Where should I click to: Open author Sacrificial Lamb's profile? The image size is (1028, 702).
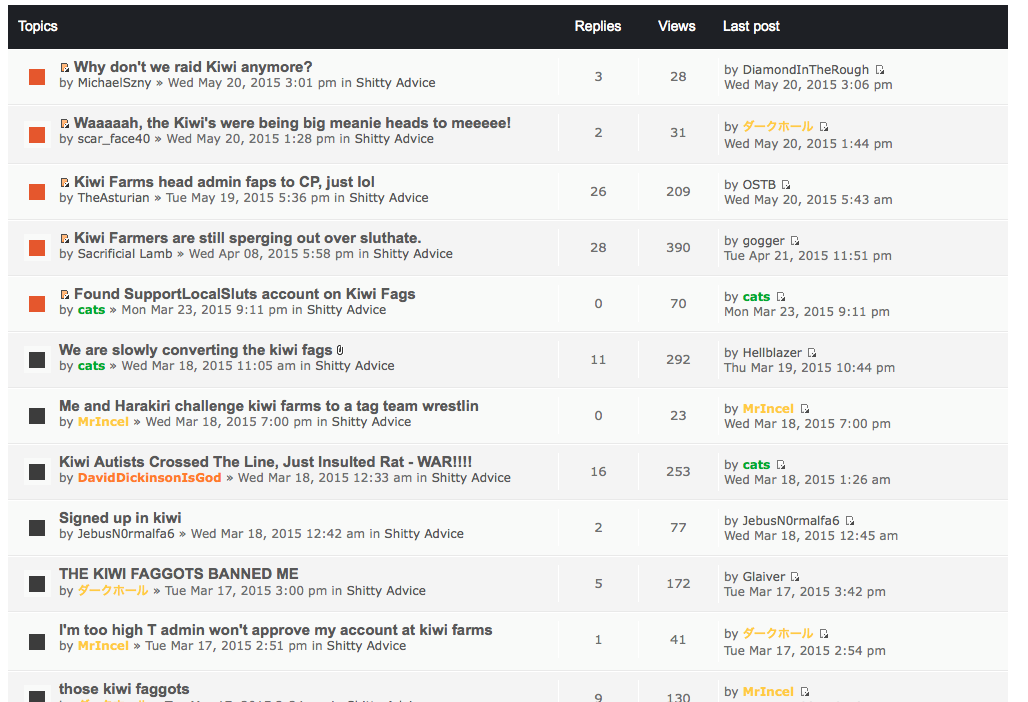pos(125,254)
